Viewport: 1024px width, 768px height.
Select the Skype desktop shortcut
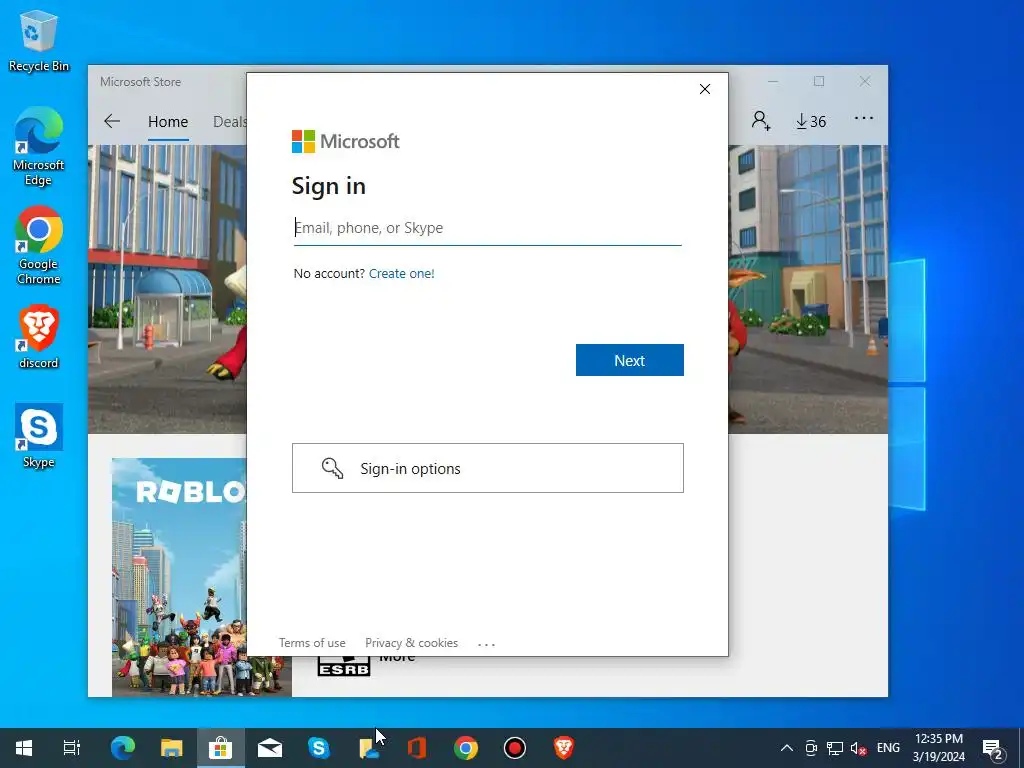[x=39, y=436]
